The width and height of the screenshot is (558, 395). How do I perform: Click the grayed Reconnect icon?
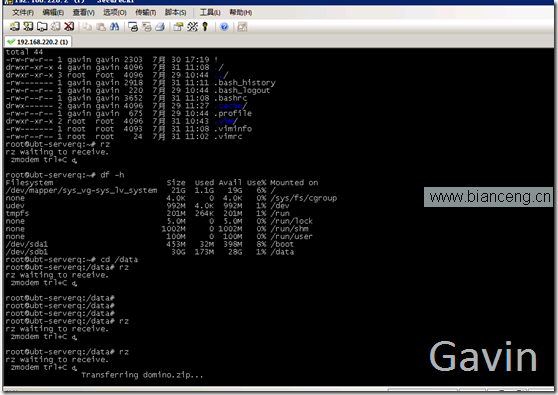(x=56, y=26)
